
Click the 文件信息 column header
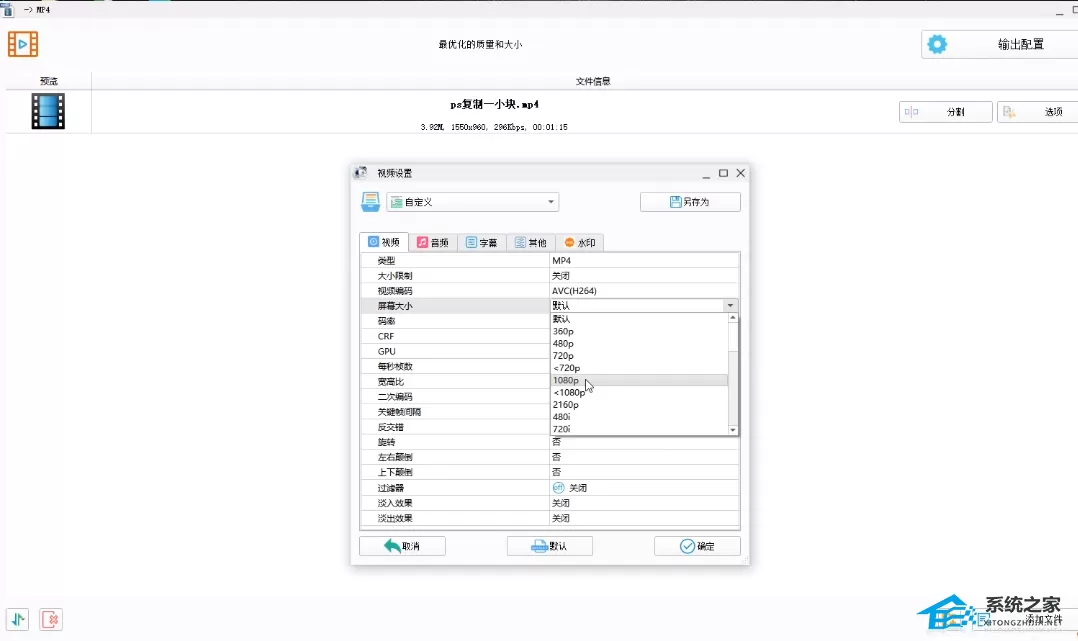pos(593,81)
